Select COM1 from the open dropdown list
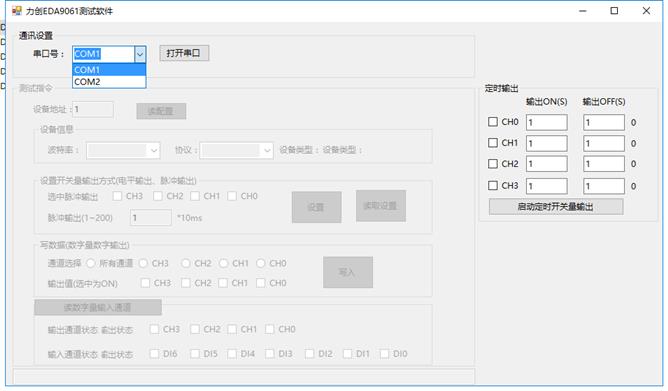The width and height of the screenshot is (668, 391). coord(109,70)
